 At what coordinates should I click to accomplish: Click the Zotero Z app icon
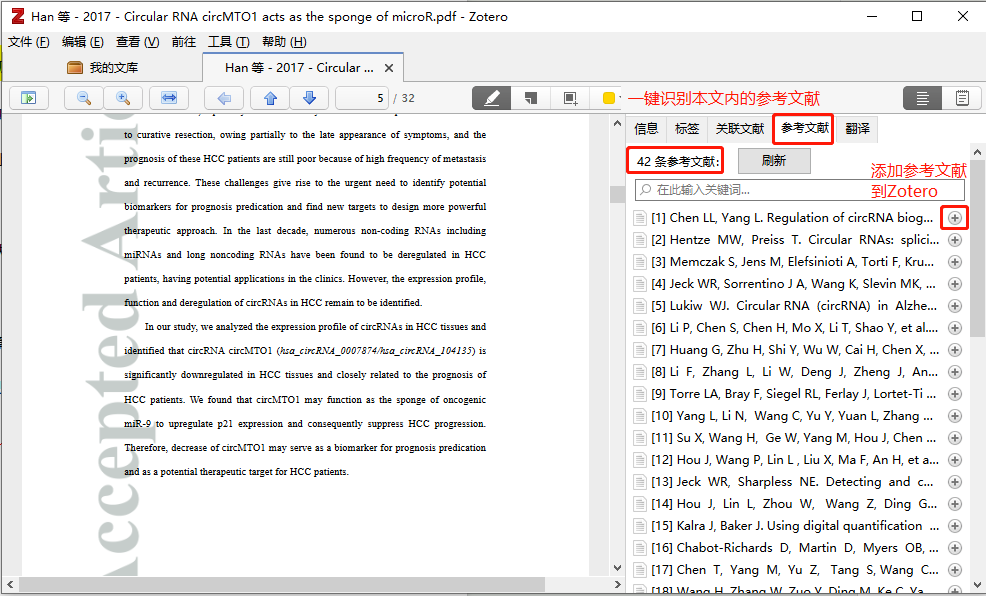click(18, 16)
